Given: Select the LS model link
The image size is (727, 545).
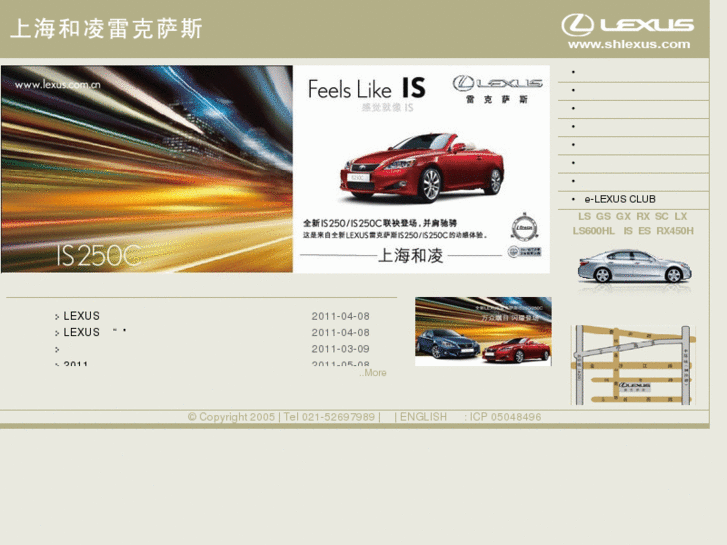Looking at the screenshot, I should (x=584, y=216).
